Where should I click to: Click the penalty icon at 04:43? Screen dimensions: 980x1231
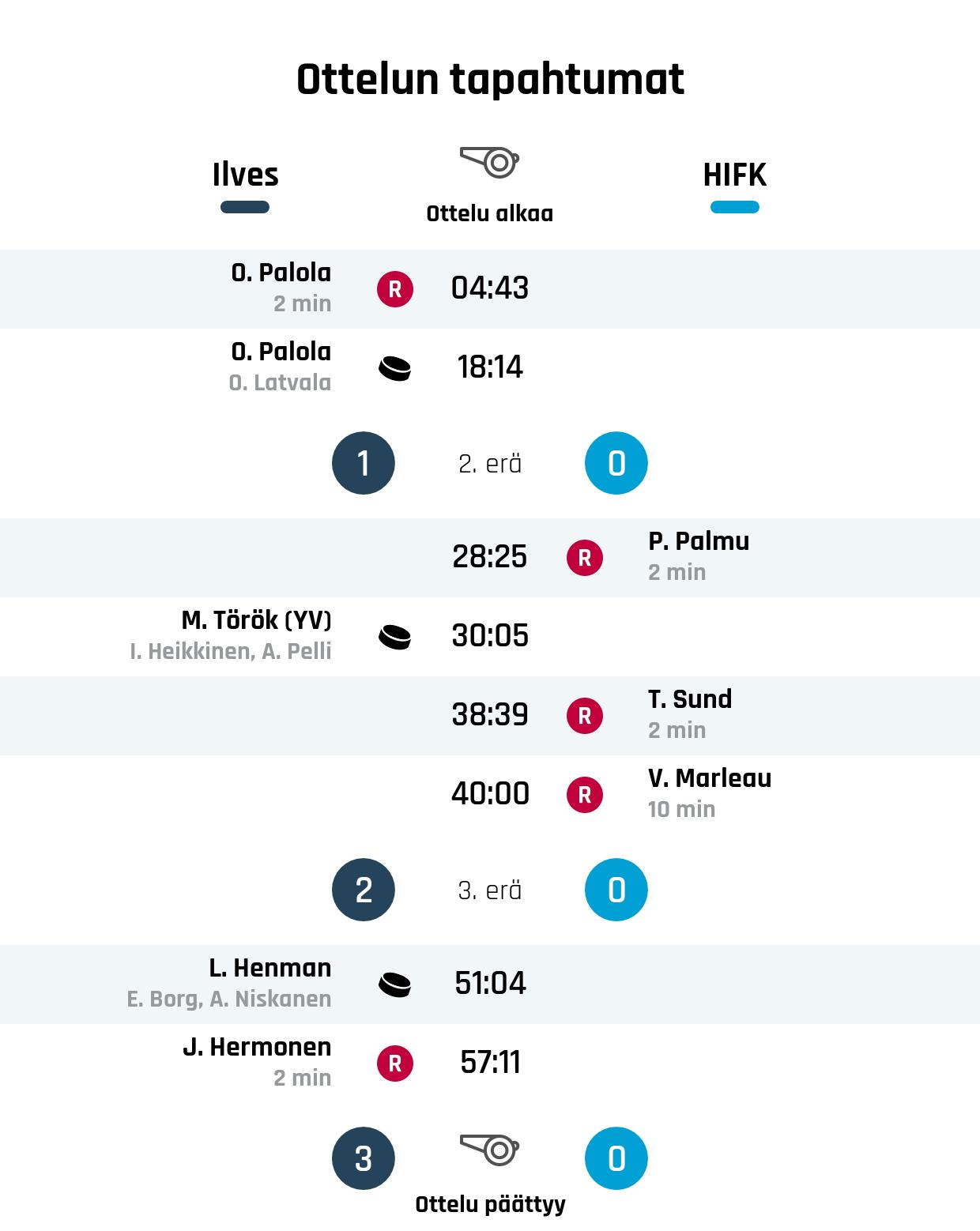point(395,289)
